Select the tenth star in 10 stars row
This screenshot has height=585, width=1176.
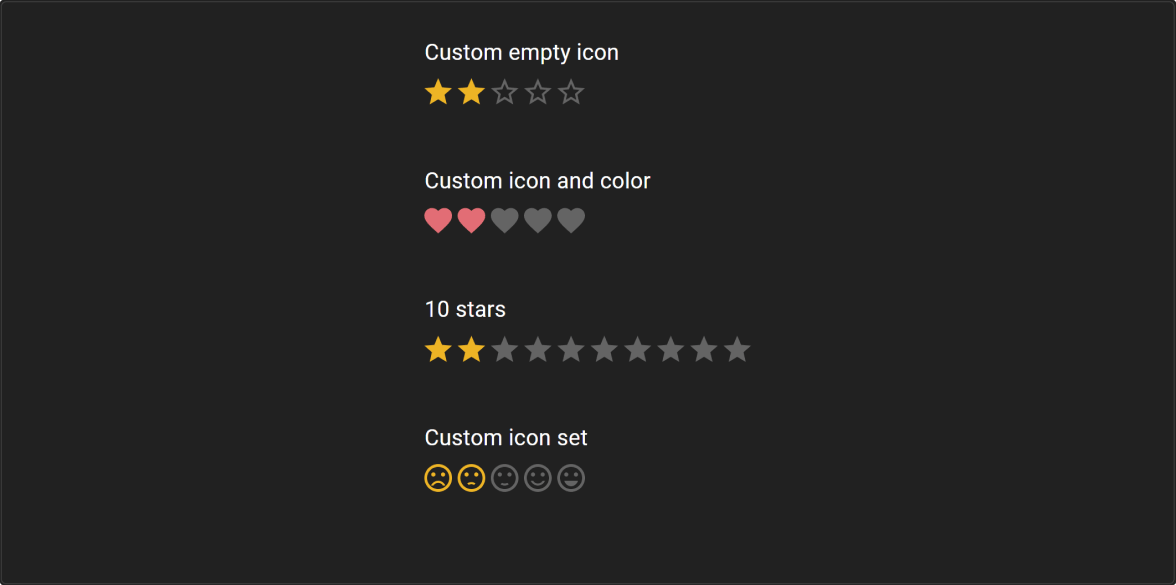click(x=737, y=350)
